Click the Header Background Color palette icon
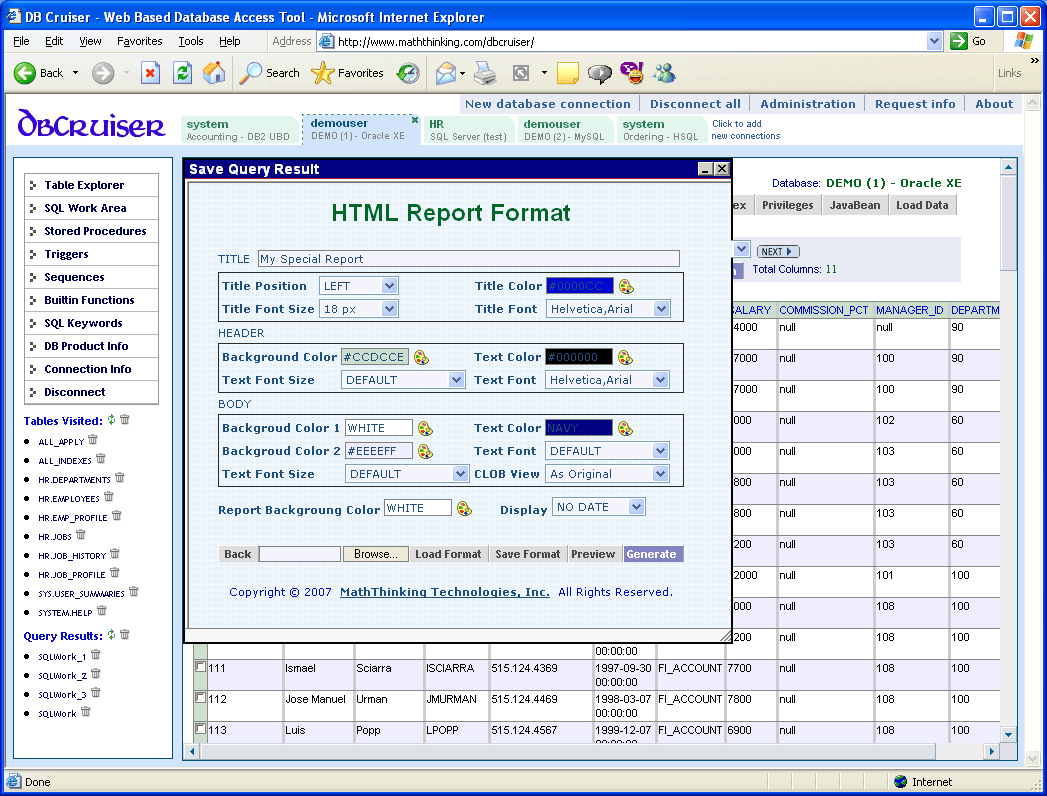Image resolution: width=1047 pixels, height=796 pixels. [421, 357]
